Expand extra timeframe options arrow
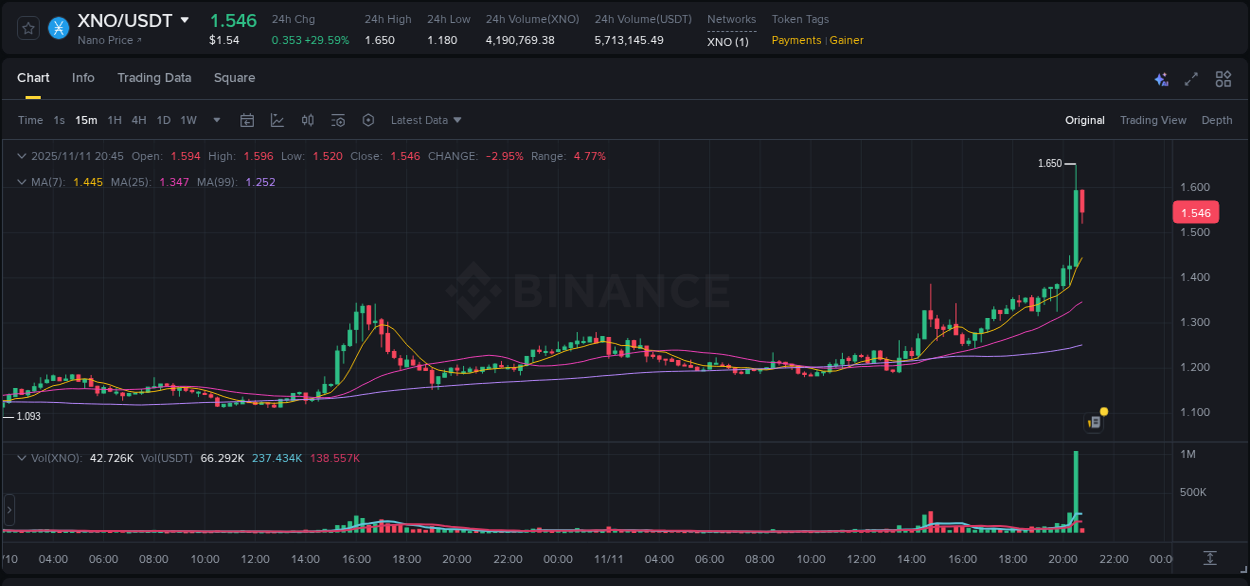Image resolution: width=1250 pixels, height=586 pixels. (x=215, y=119)
